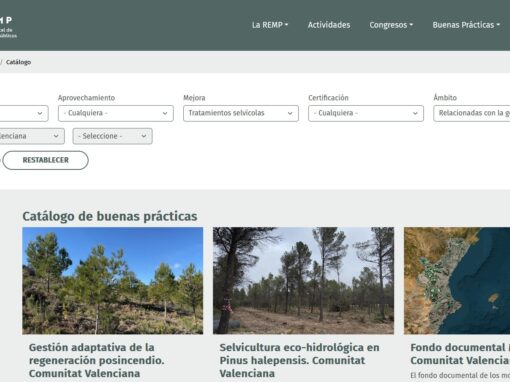Screen dimensions: 510x382
Task: Open 'Selvicultura eco-hidrológica en Pinus halepensis' title
Action: coord(299,360)
